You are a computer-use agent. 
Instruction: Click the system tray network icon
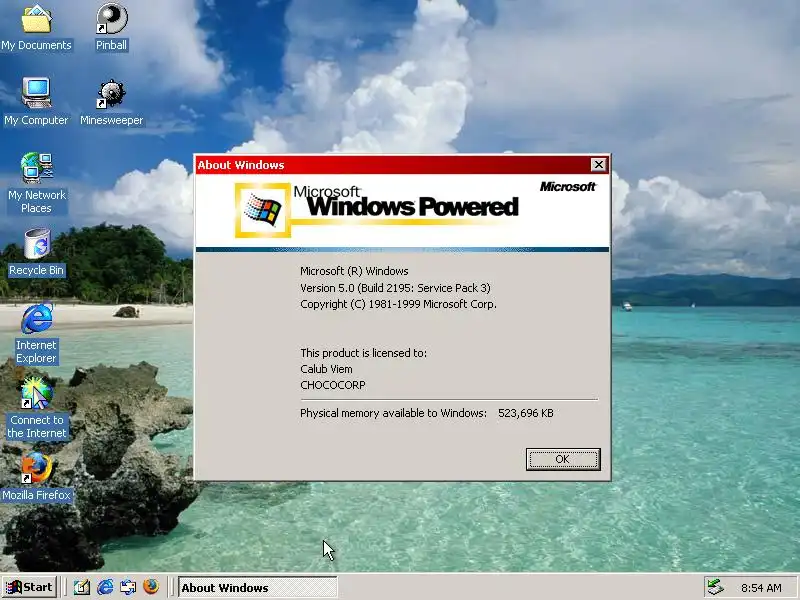coord(716,587)
